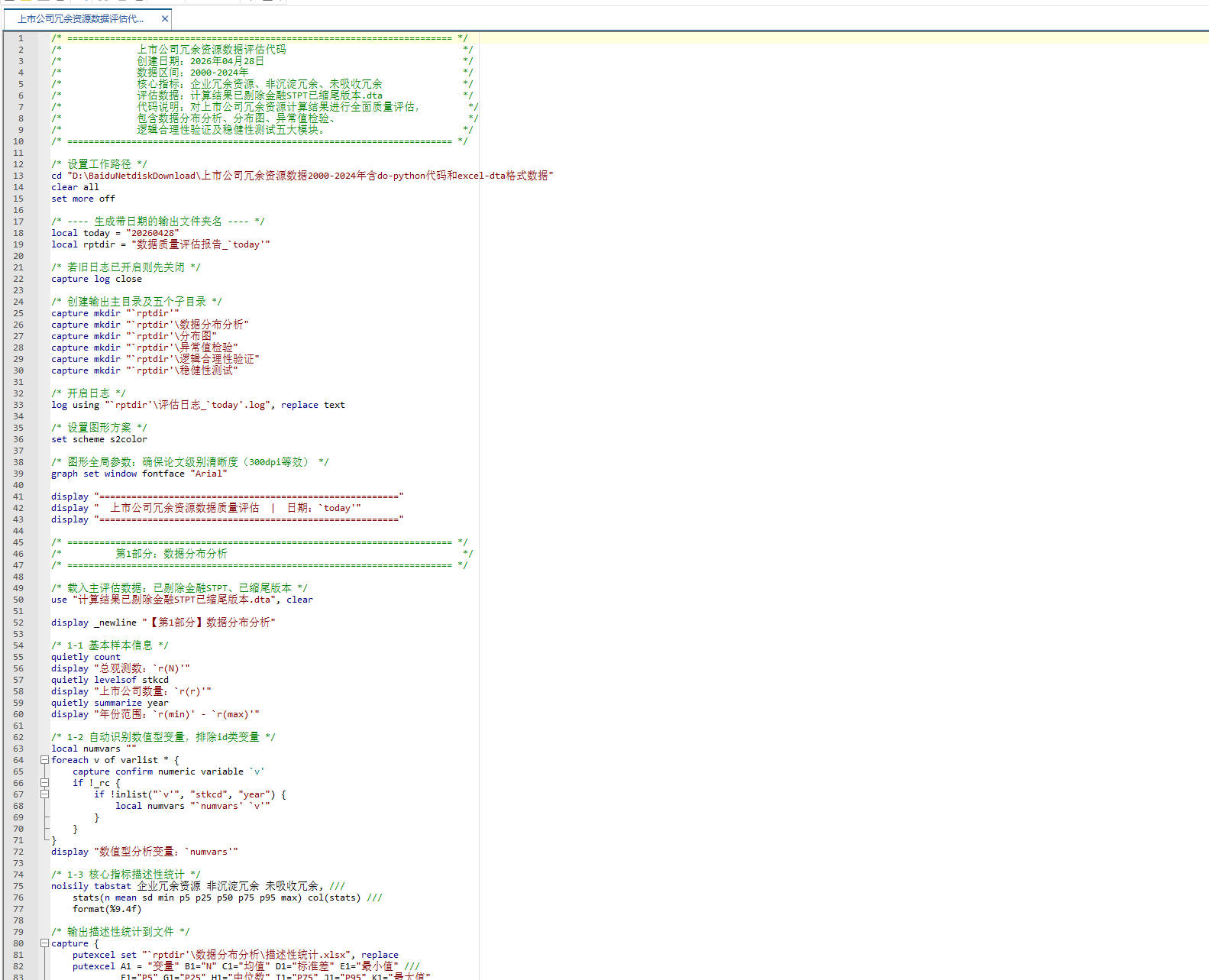Click the 'quietly levelsof stkcd' line

click(x=110, y=680)
